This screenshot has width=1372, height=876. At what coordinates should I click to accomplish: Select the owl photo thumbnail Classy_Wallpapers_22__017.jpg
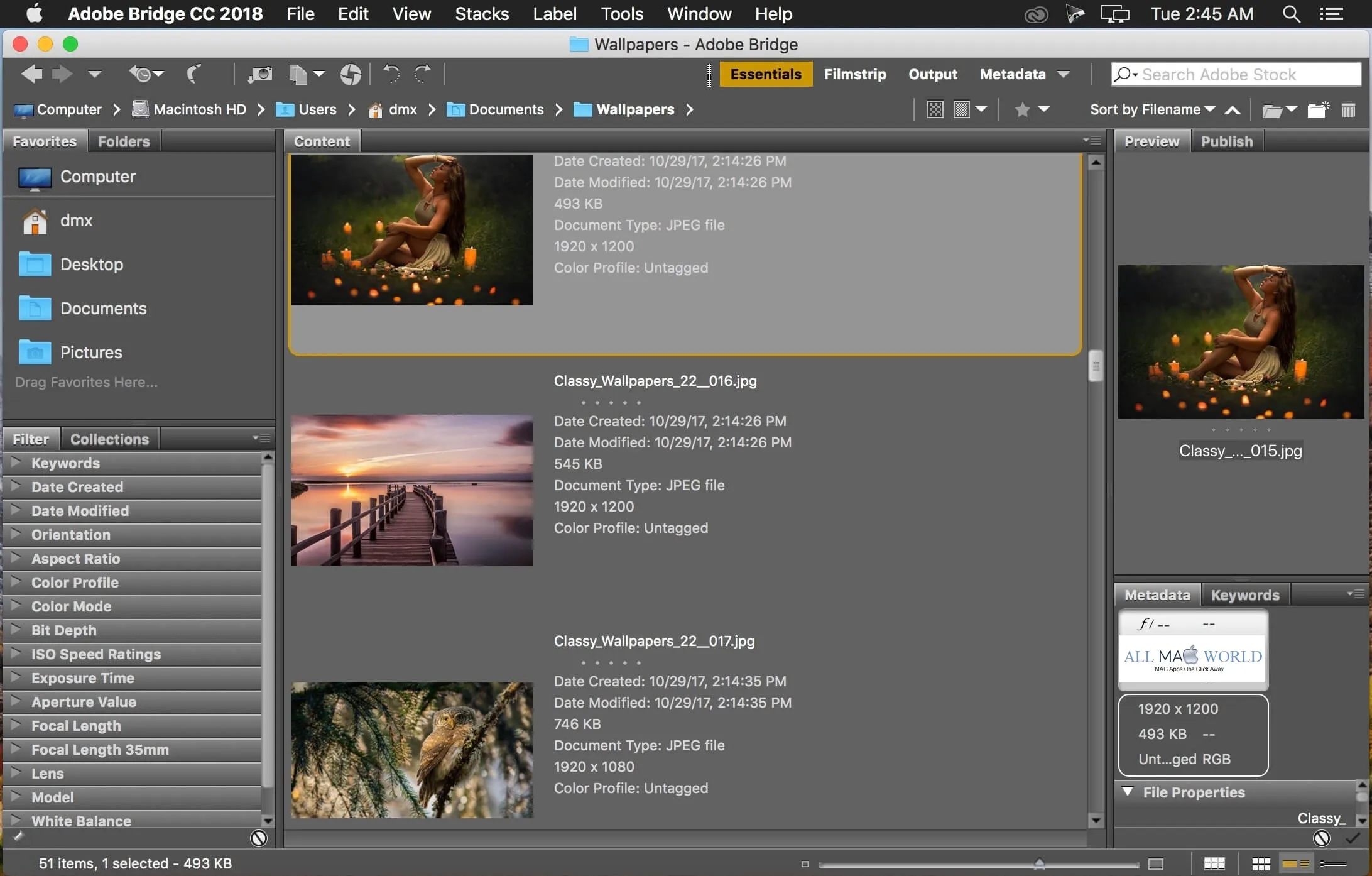click(411, 751)
